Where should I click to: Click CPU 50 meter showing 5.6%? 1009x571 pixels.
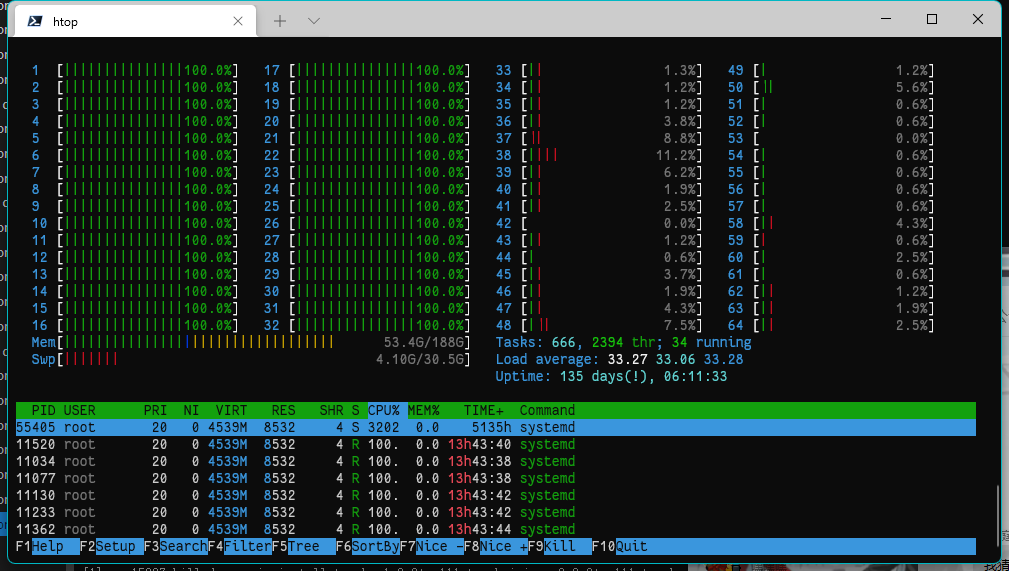831,87
